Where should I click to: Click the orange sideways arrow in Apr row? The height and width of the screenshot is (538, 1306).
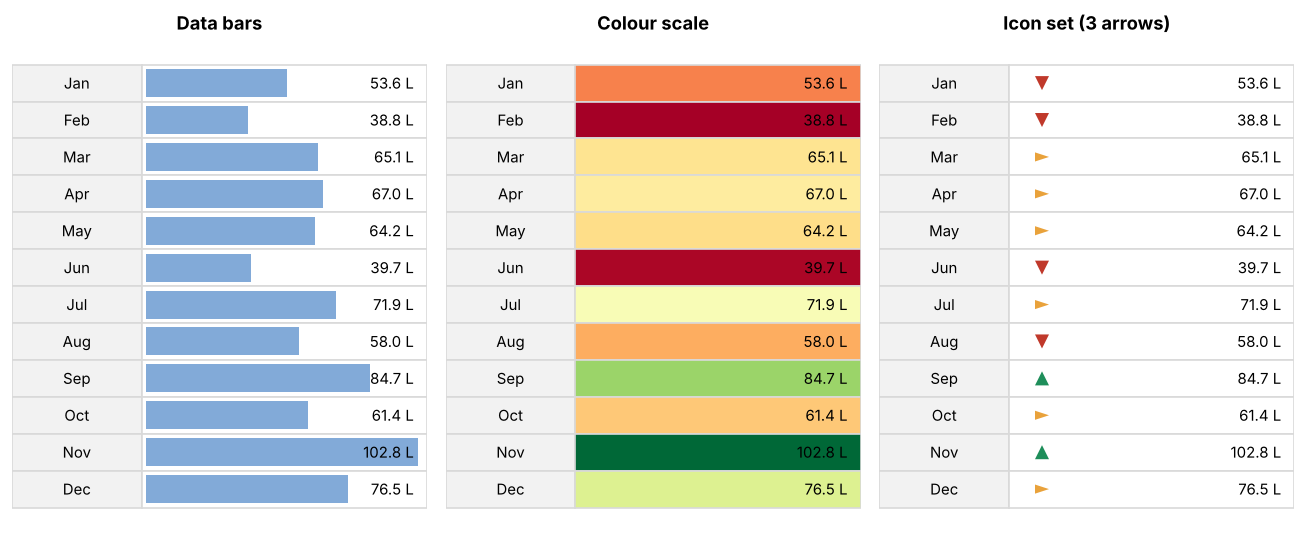[1041, 194]
